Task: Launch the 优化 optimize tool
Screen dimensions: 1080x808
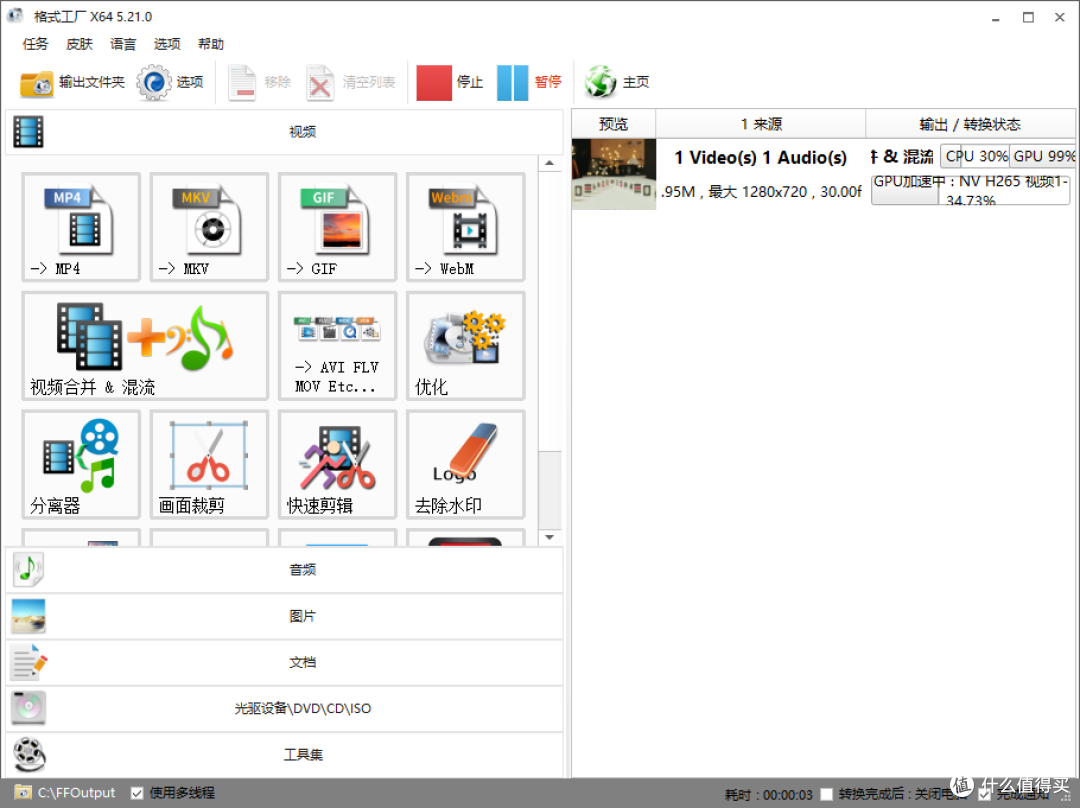Action: pyautogui.click(x=465, y=345)
